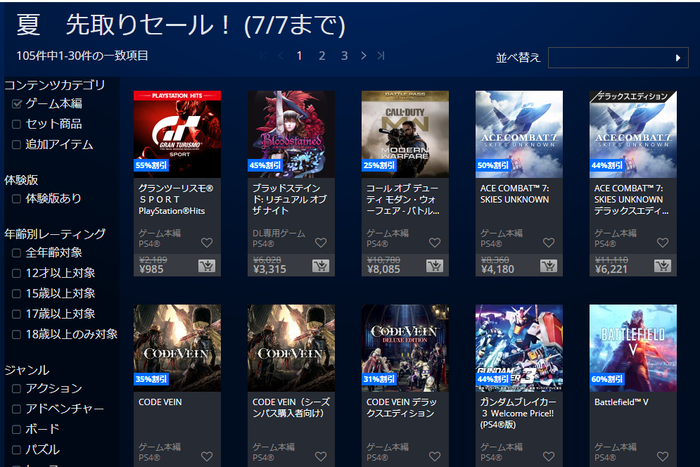Check the 体験版あり filter

coord(17,199)
